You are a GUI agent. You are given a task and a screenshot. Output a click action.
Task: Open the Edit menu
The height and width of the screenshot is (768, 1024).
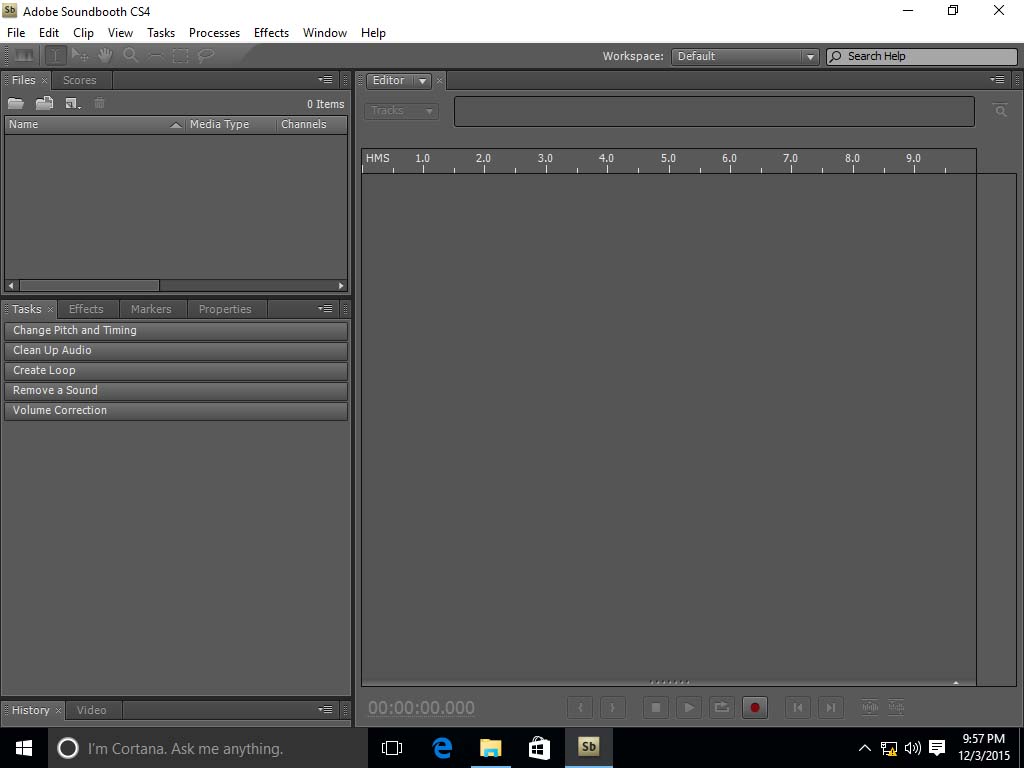pos(49,33)
